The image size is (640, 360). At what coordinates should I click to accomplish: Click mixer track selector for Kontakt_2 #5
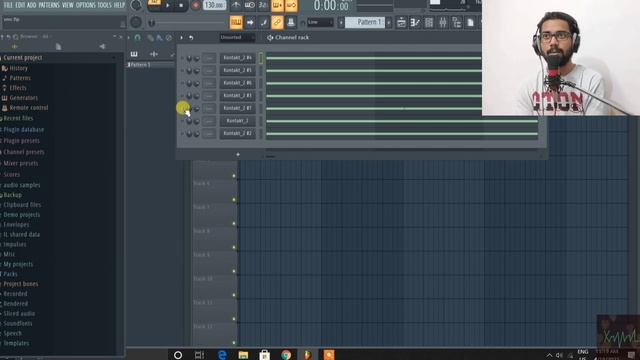pos(209,71)
